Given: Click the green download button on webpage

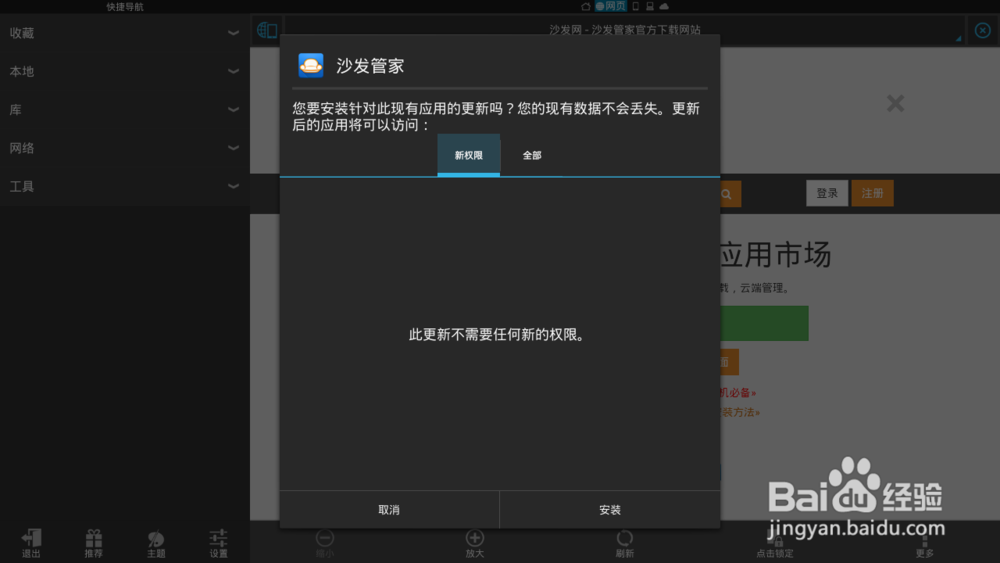Looking at the screenshot, I should pyautogui.click(x=764, y=323).
